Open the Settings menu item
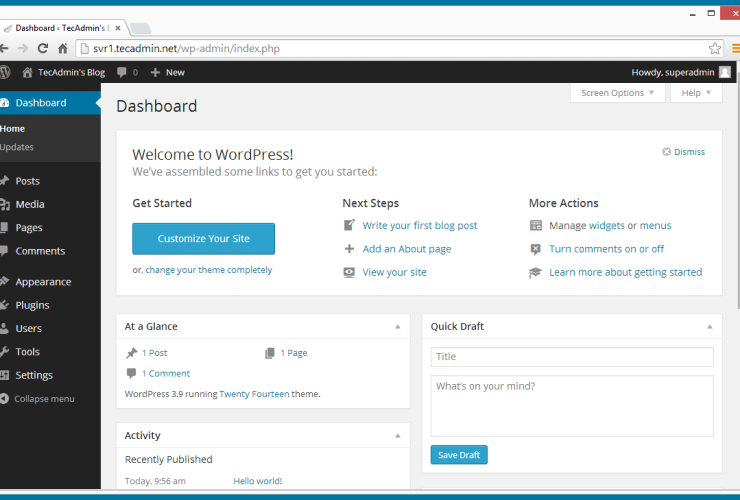 pyautogui.click(x=34, y=375)
